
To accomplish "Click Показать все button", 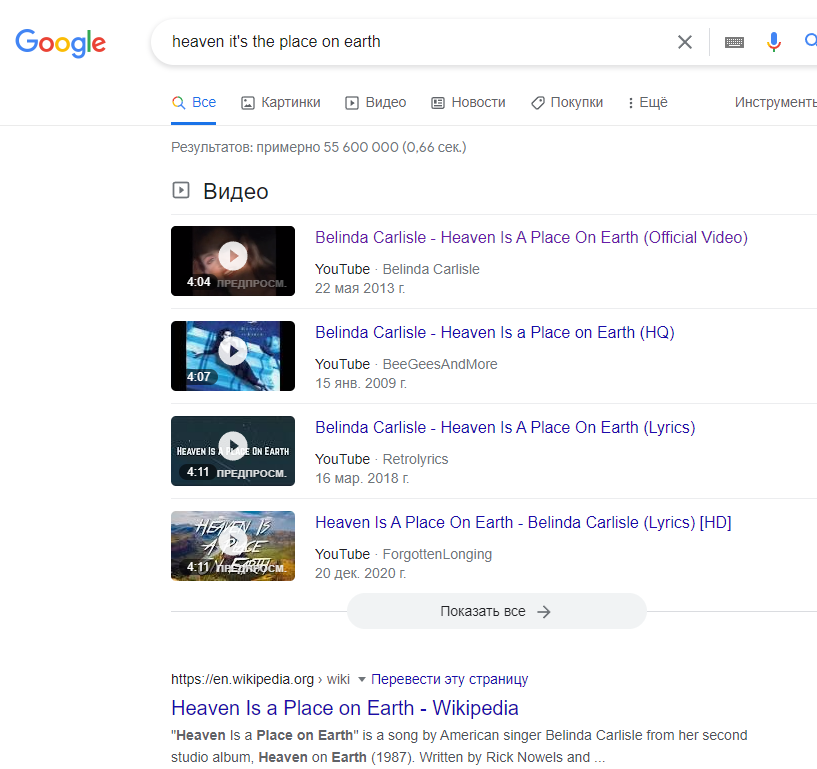I will (x=497, y=611).
